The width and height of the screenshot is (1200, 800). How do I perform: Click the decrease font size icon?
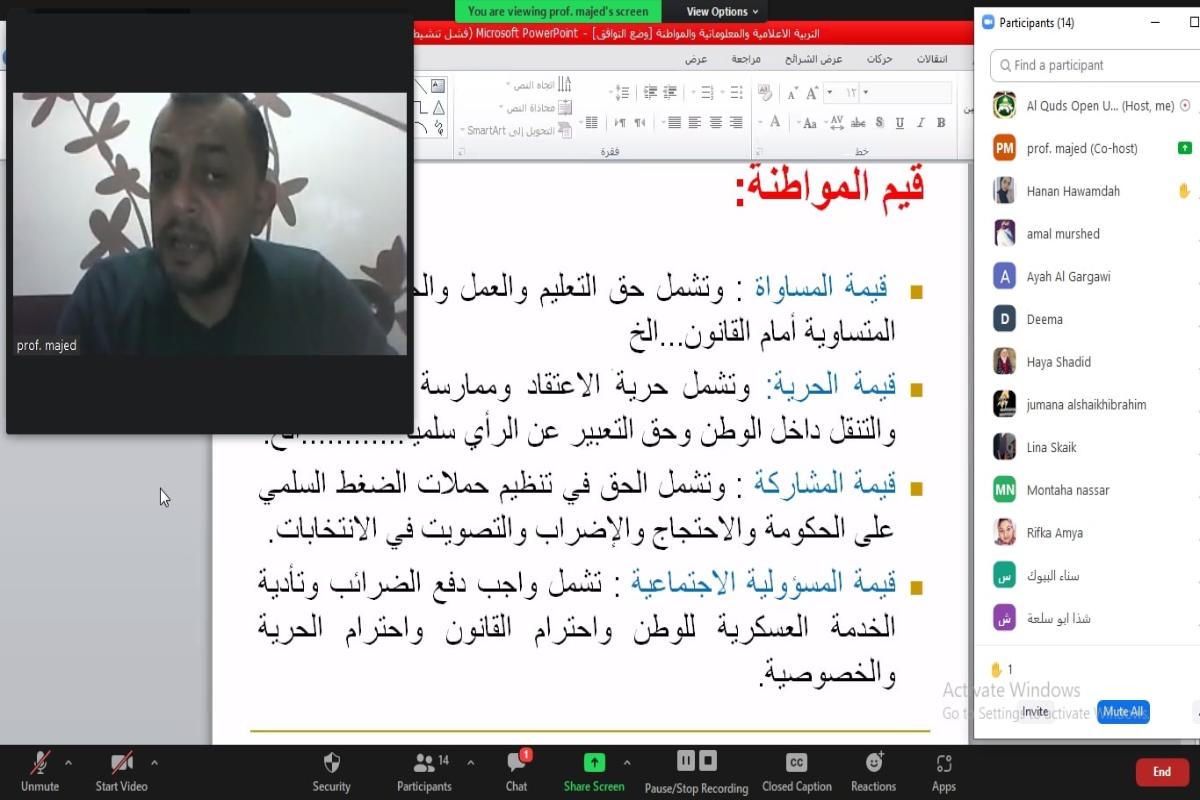792,94
